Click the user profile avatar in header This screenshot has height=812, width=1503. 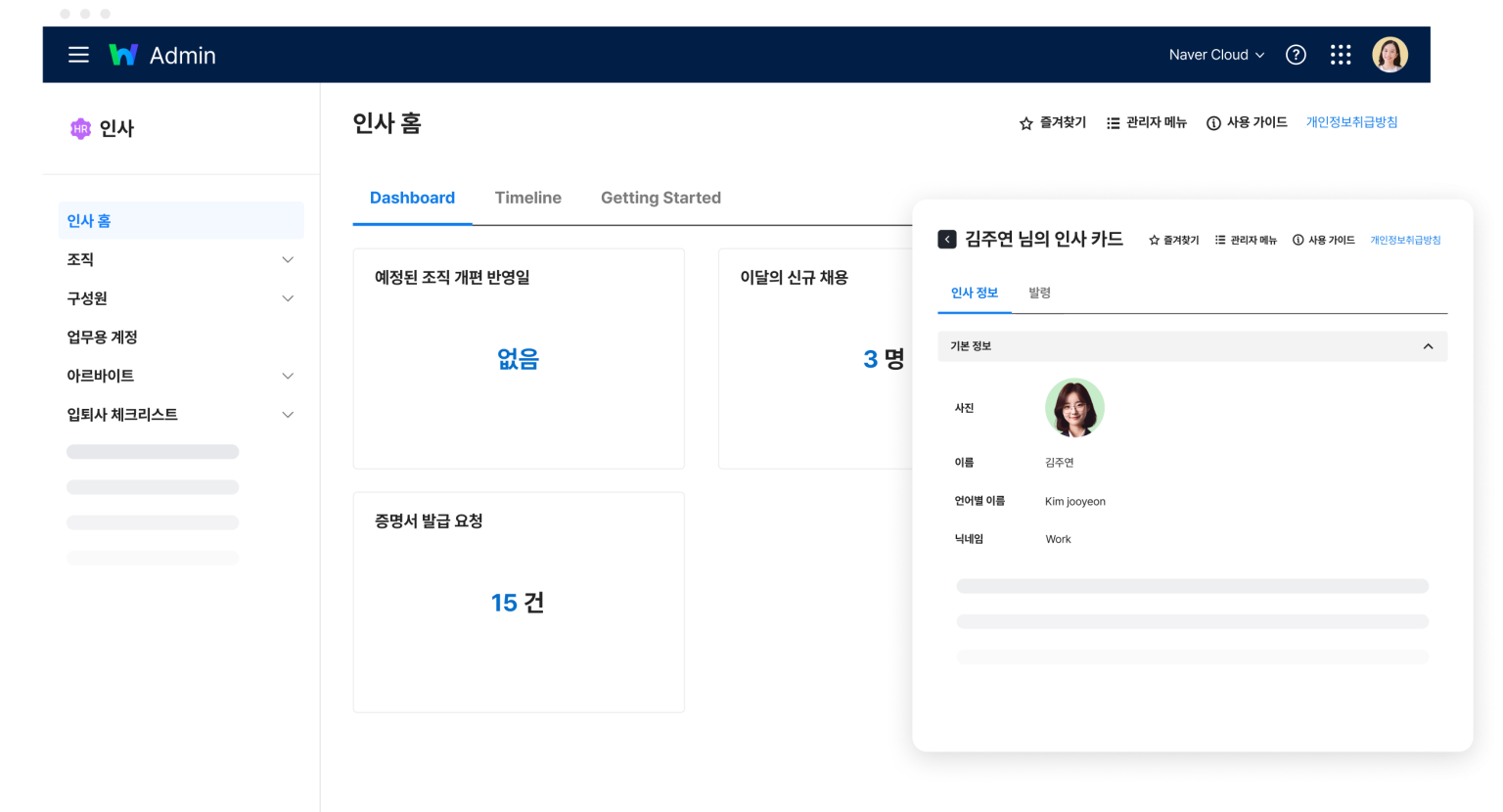(x=1389, y=55)
